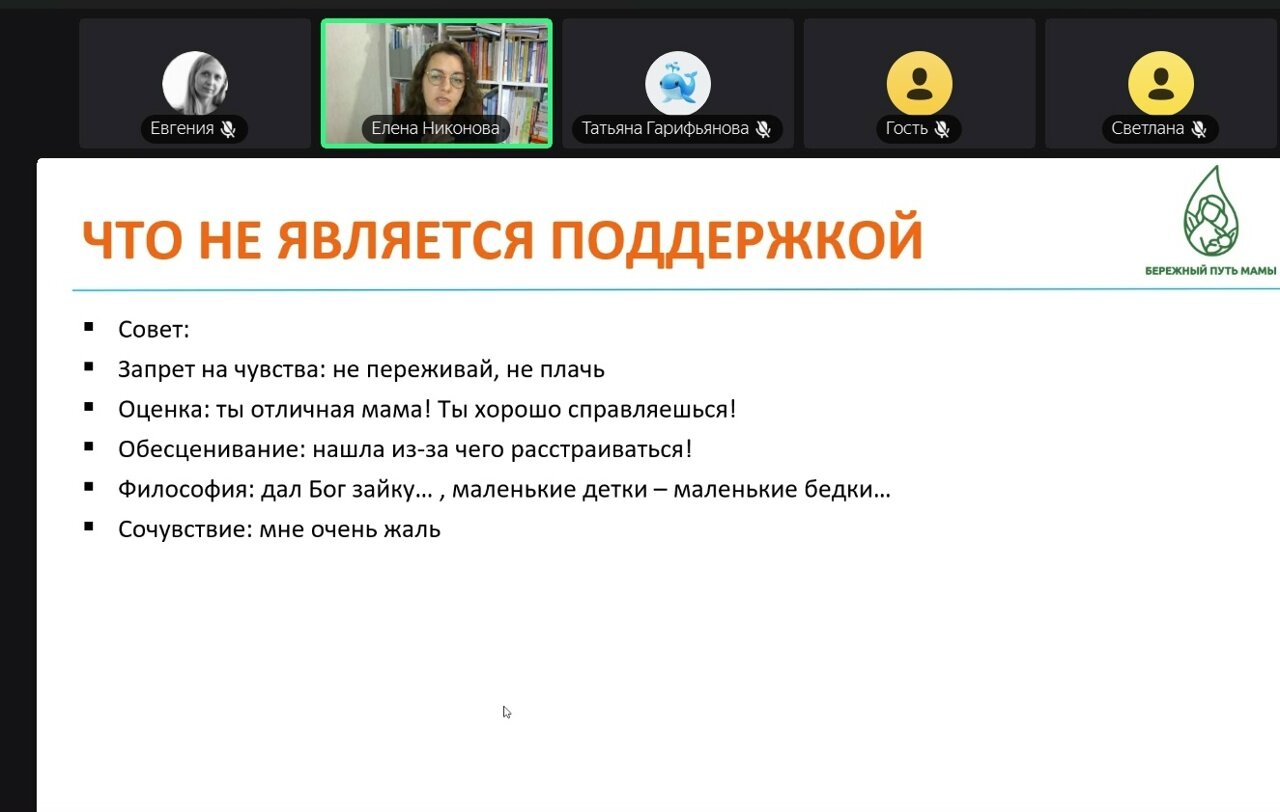Image resolution: width=1280 pixels, height=812 pixels.
Task: Click the Елена Никонова name label
Action: pyautogui.click(x=435, y=129)
